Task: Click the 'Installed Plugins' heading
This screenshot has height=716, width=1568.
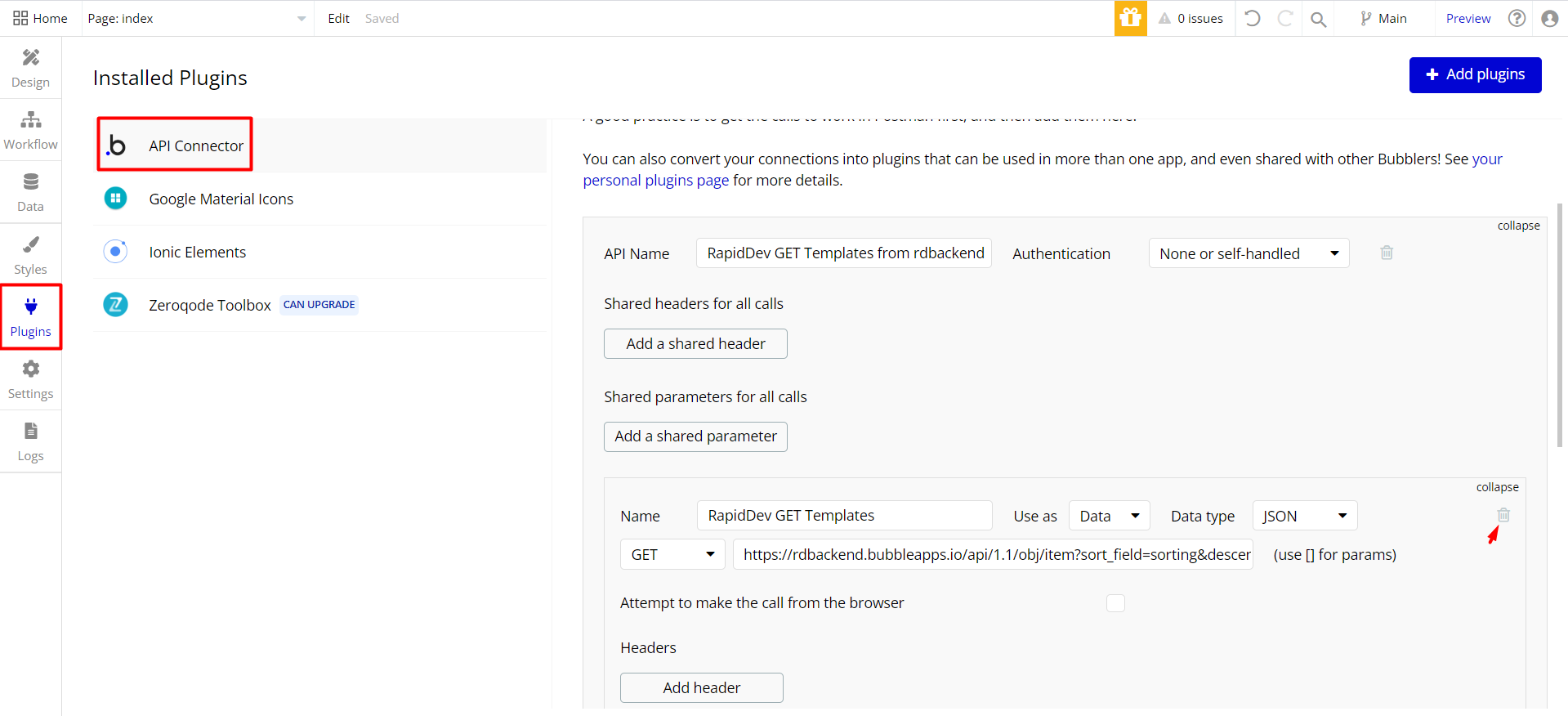Action: click(x=170, y=78)
